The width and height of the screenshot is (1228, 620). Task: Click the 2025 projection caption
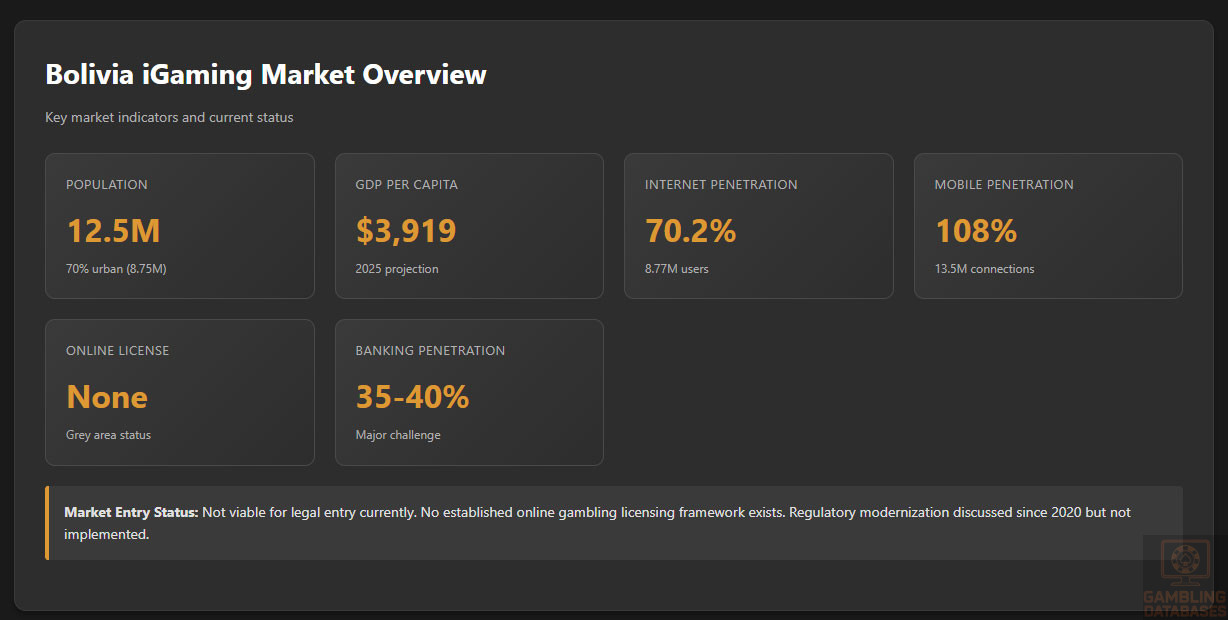[x=397, y=269]
